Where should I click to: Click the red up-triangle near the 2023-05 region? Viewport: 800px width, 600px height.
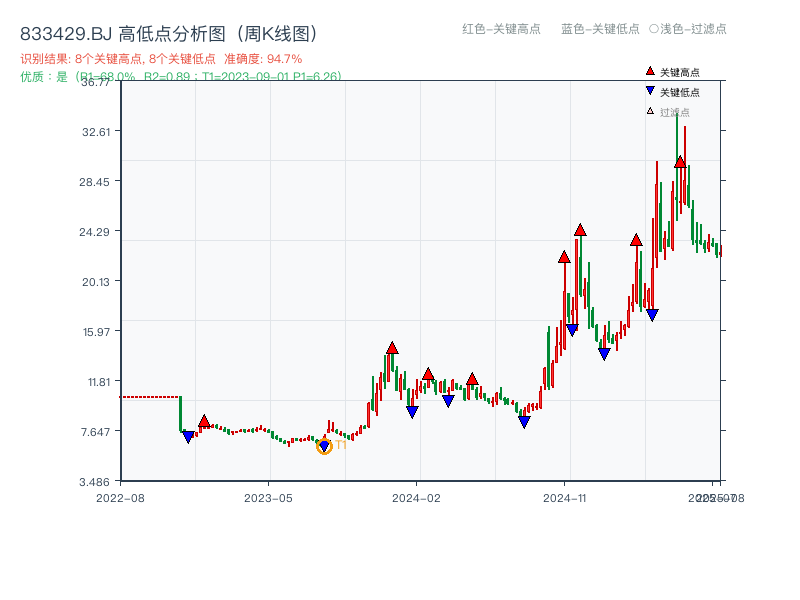click(x=204, y=421)
